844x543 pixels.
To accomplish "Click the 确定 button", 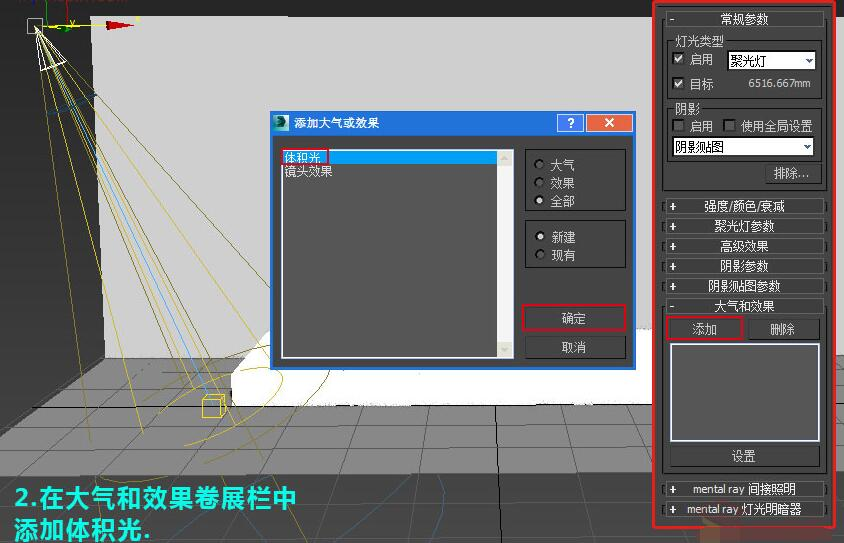I will (x=574, y=318).
